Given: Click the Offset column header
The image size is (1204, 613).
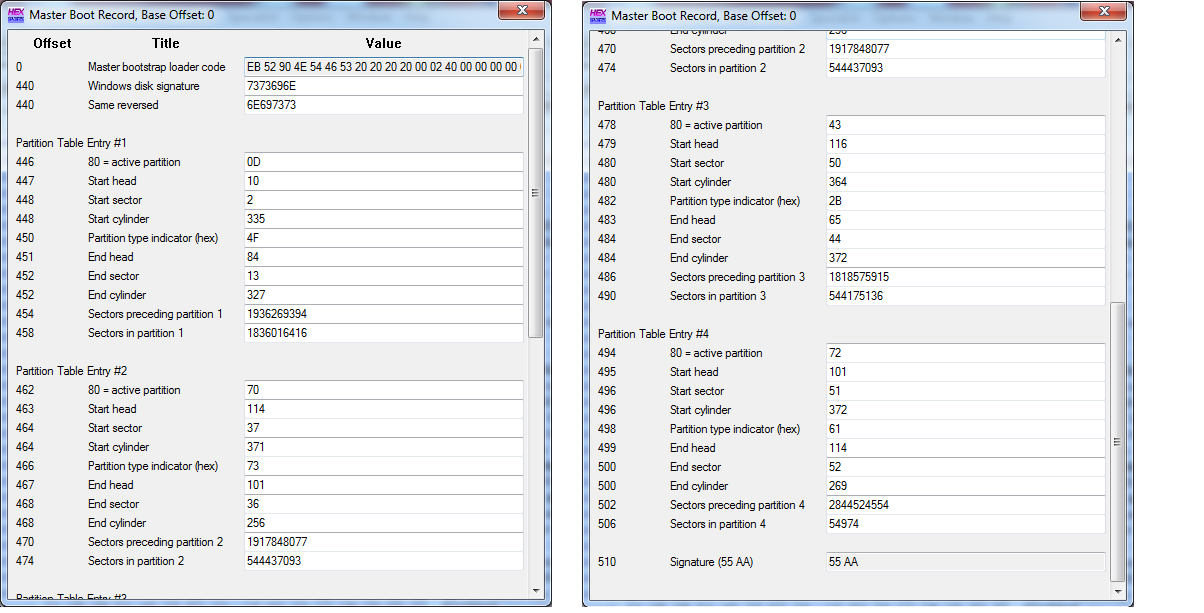Looking at the screenshot, I should coord(52,43).
